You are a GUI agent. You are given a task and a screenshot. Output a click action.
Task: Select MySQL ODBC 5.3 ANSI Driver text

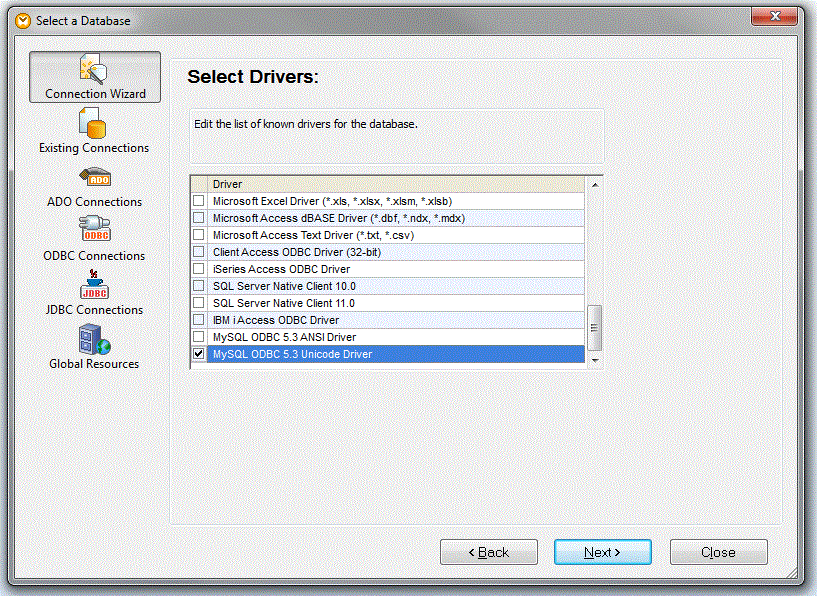pyautogui.click(x=284, y=337)
